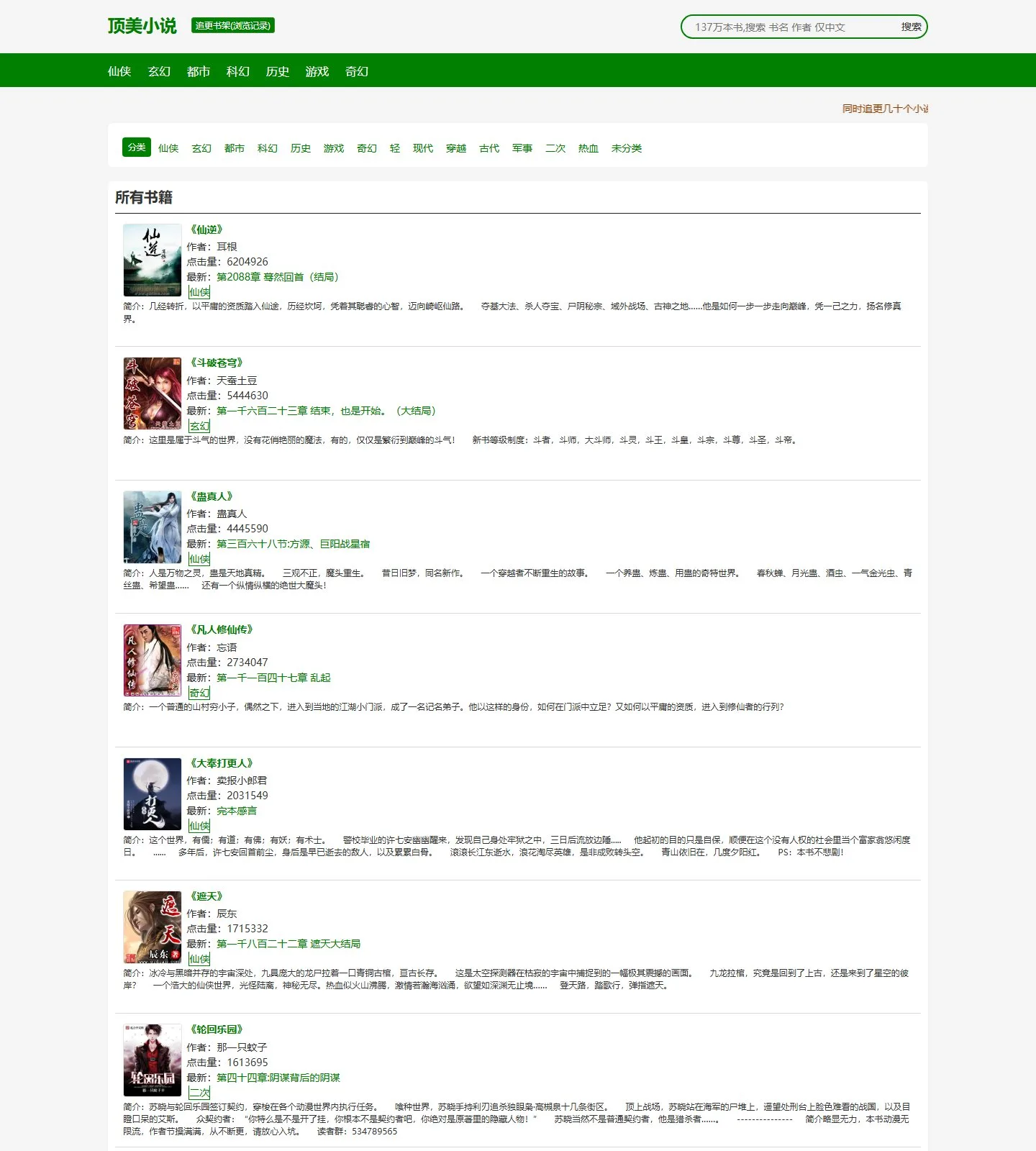Open the 《遮天》 title link
The height and width of the screenshot is (1151, 1036).
(x=206, y=896)
